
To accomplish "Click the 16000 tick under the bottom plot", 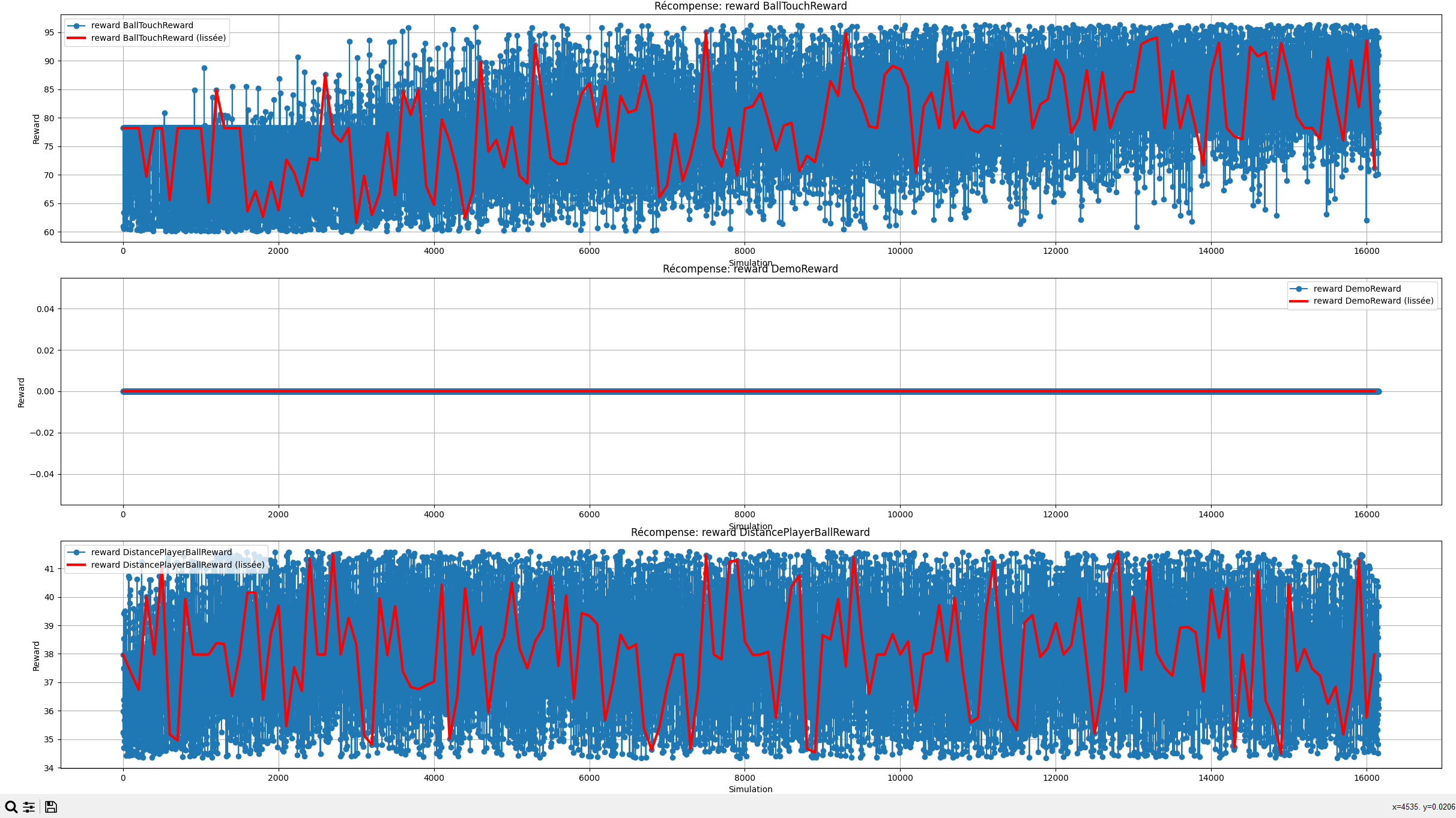I will (x=1367, y=778).
